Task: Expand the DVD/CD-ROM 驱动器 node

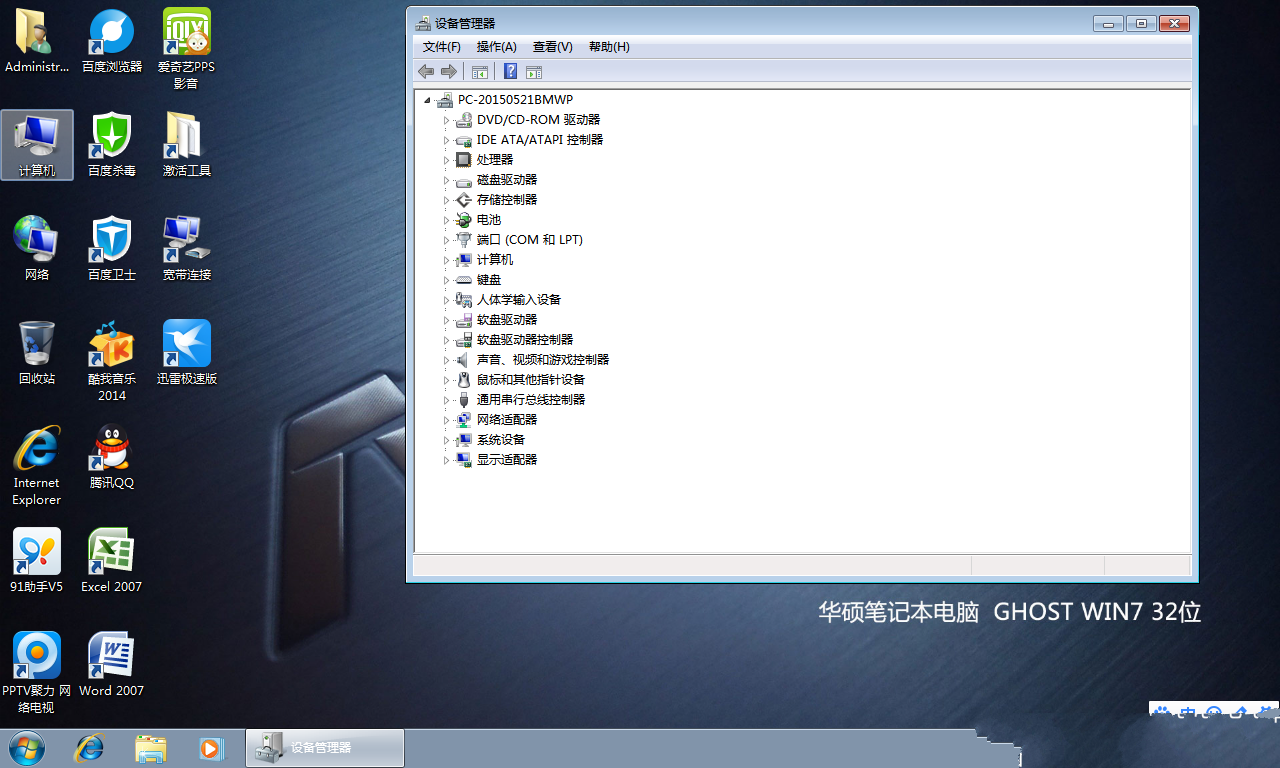Action: pos(447,120)
